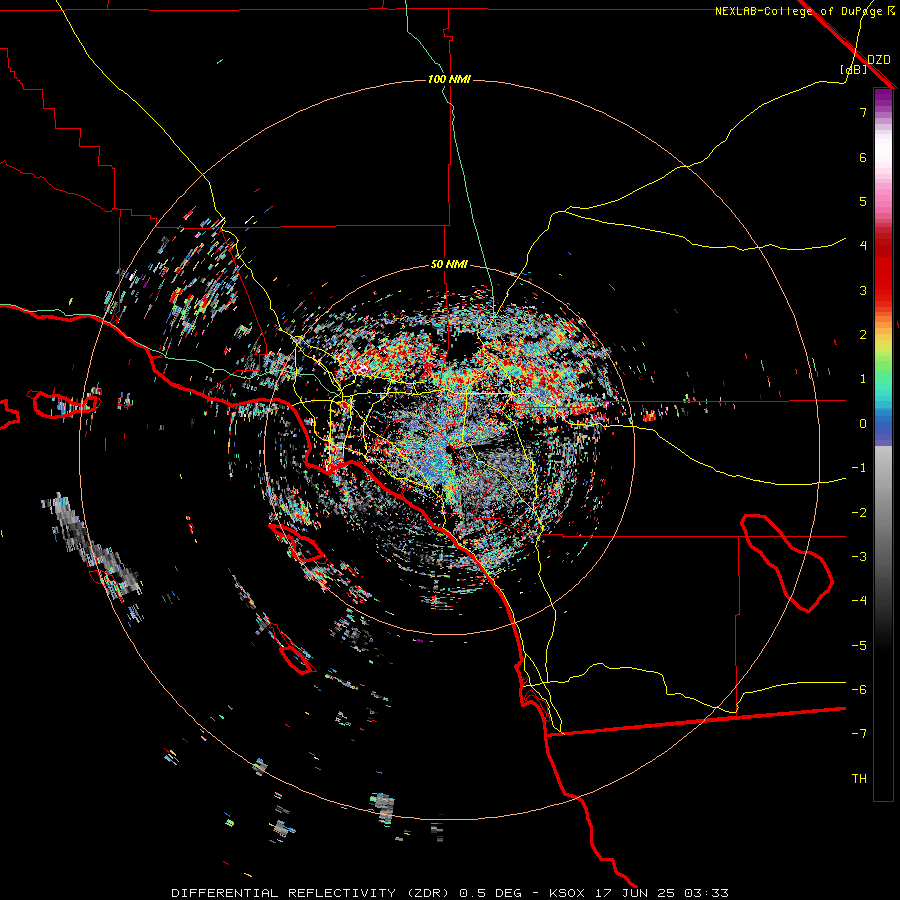The height and width of the screenshot is (900, 900).
Task: Click the "17 JUN 25" date in the caption
Action: [634, 893]
